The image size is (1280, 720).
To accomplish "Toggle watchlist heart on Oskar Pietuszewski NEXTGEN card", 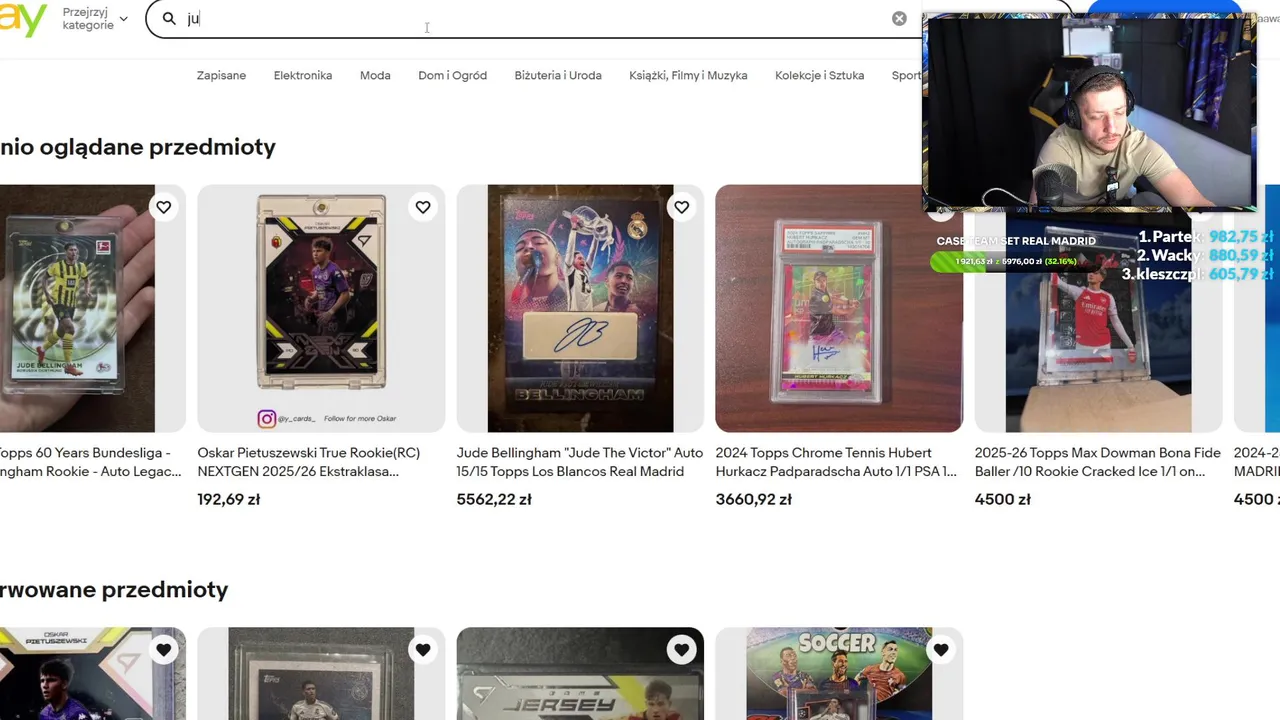I will 423,207.
